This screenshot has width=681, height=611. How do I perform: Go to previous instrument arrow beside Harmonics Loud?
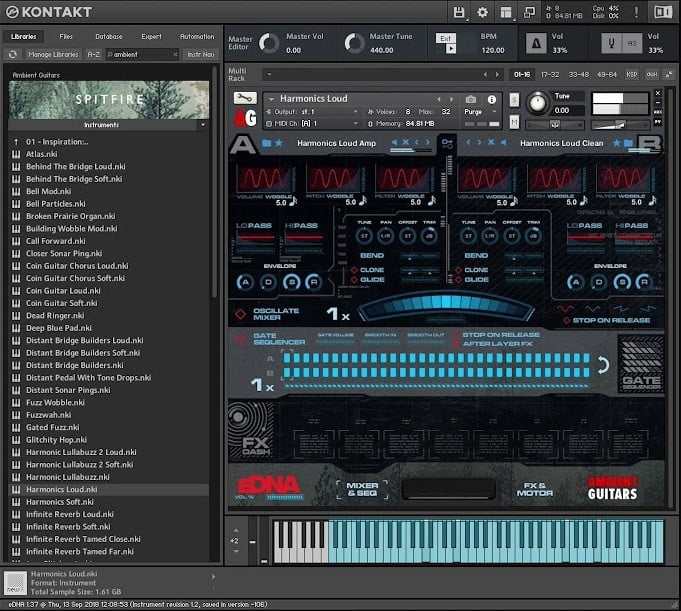point(439,99)
